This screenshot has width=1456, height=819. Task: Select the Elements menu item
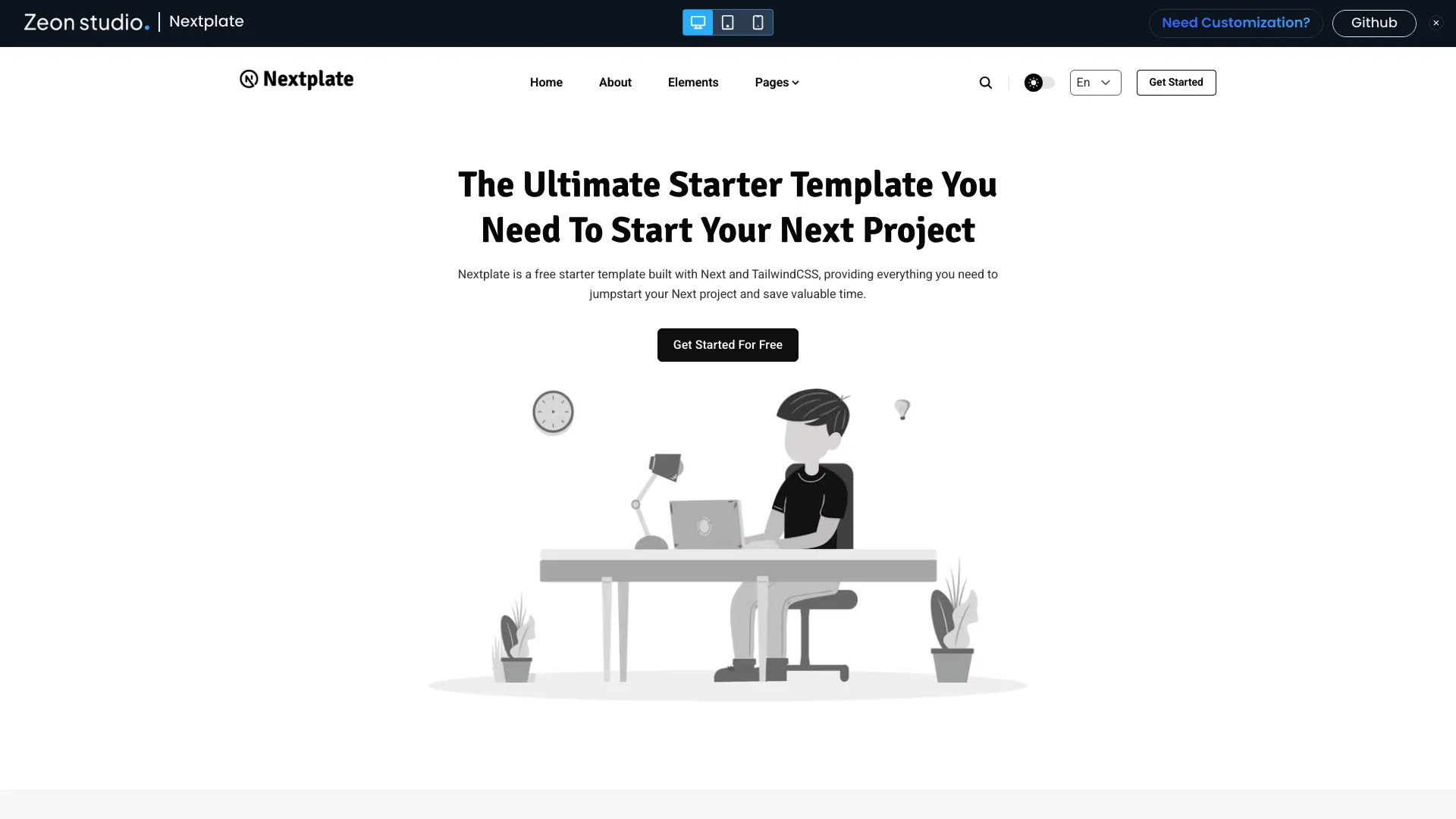[x=693, y=82]
